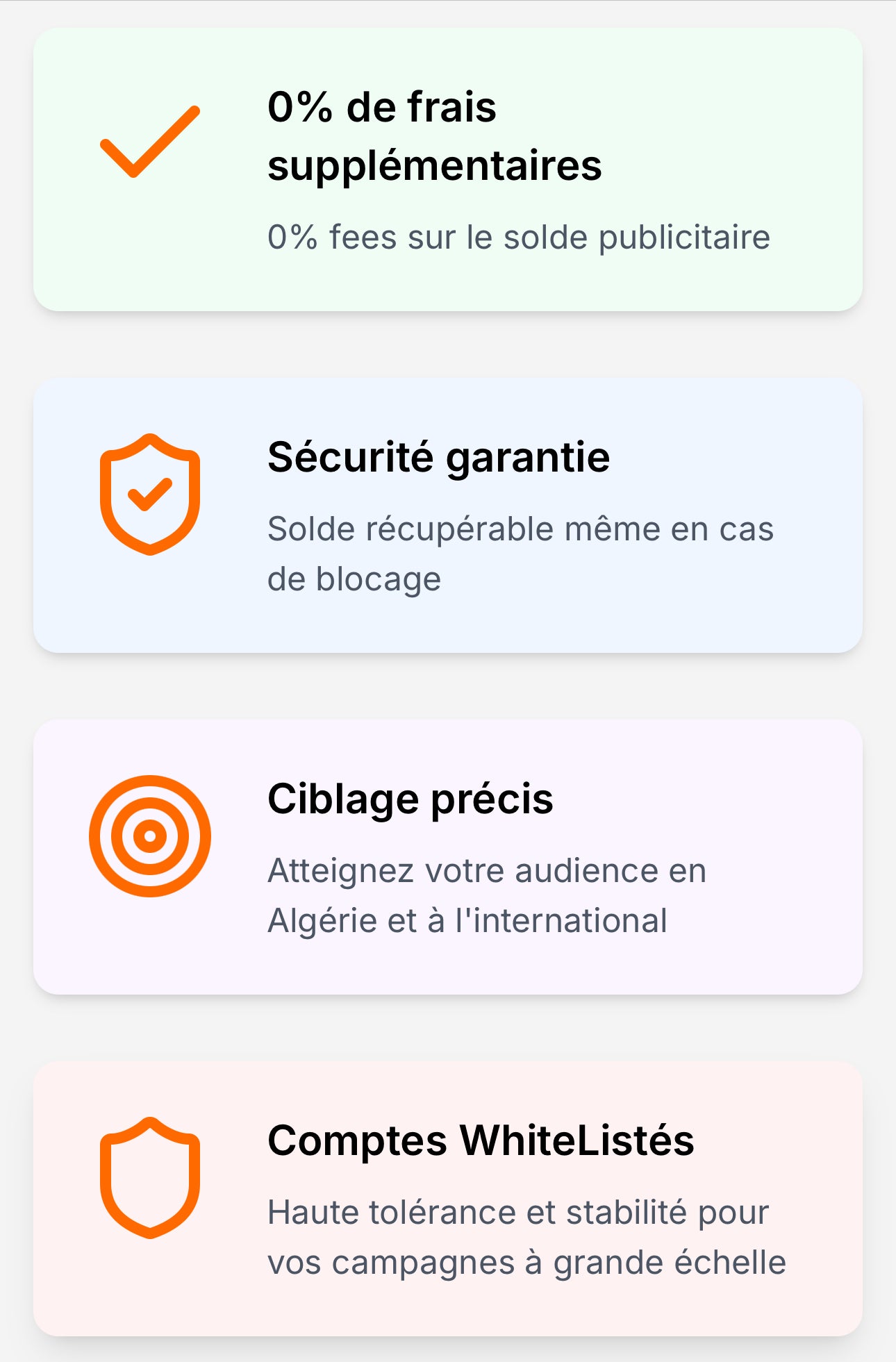This screenshot has height=1362, width=896.
Task: Click the "Atteignez votre audience" description text
Action: coord(486,871)
